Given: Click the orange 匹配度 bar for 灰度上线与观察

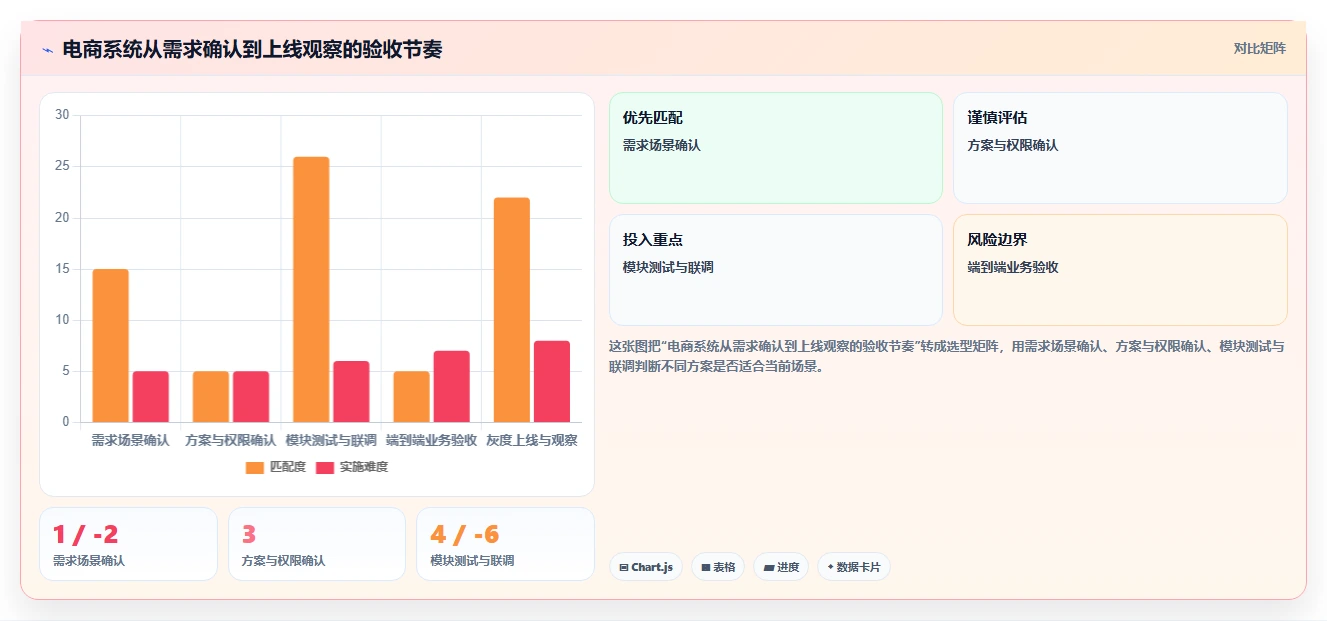Looking at the screenshot, I should point(511,310).
